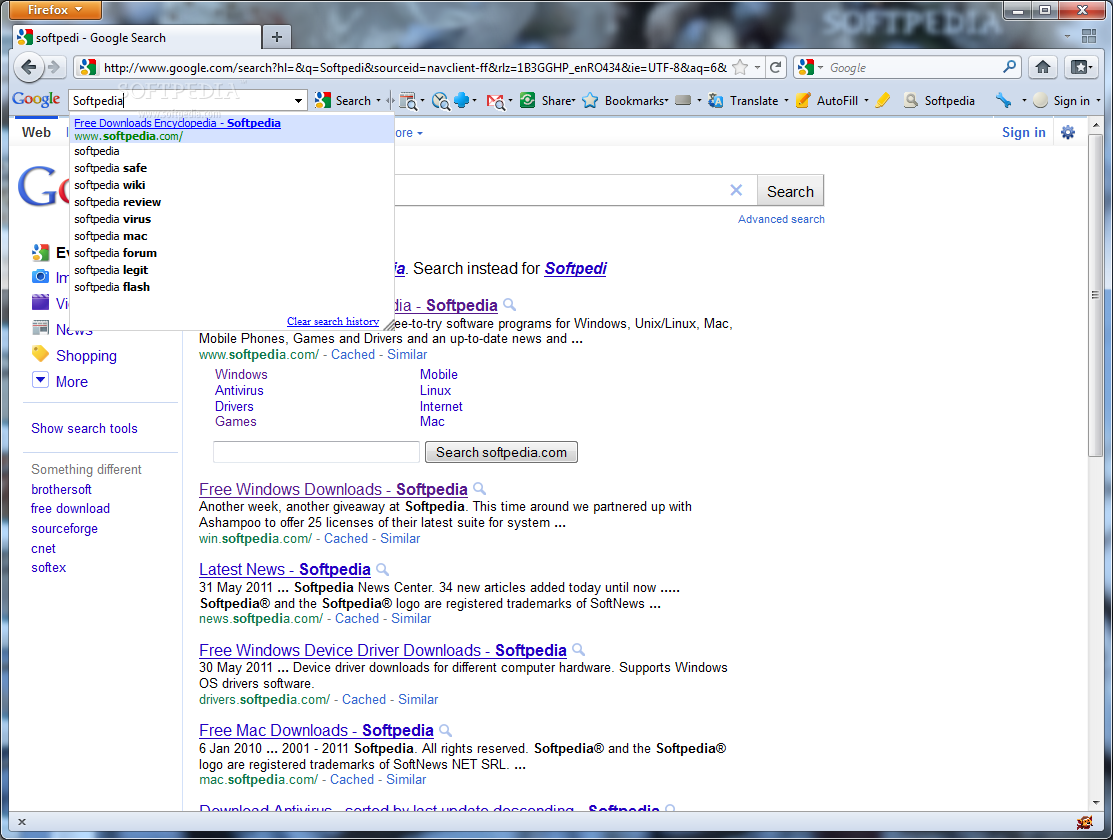The image size is (1113, 840).
Task: Choose 'softpedia forum' suggestion
Action: point(116,253)
